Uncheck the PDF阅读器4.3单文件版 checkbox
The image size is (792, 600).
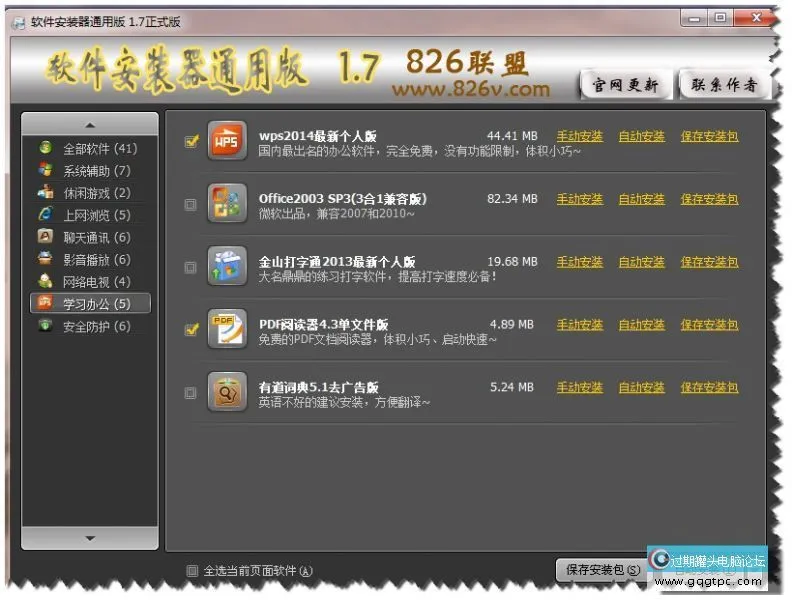(191, 330)
